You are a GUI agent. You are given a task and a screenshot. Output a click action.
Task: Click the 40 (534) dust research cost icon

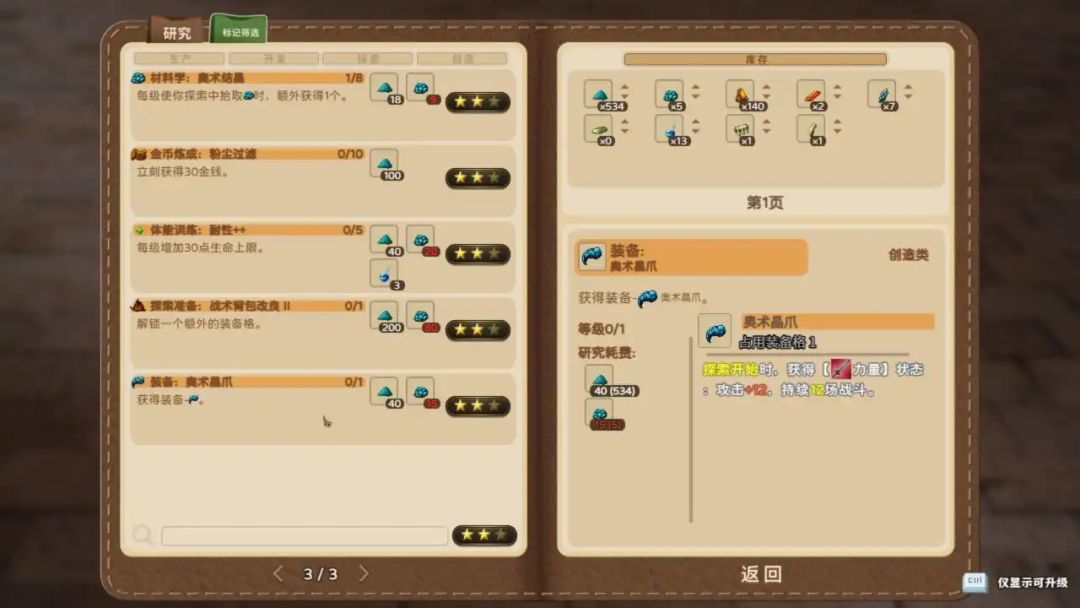600,380
